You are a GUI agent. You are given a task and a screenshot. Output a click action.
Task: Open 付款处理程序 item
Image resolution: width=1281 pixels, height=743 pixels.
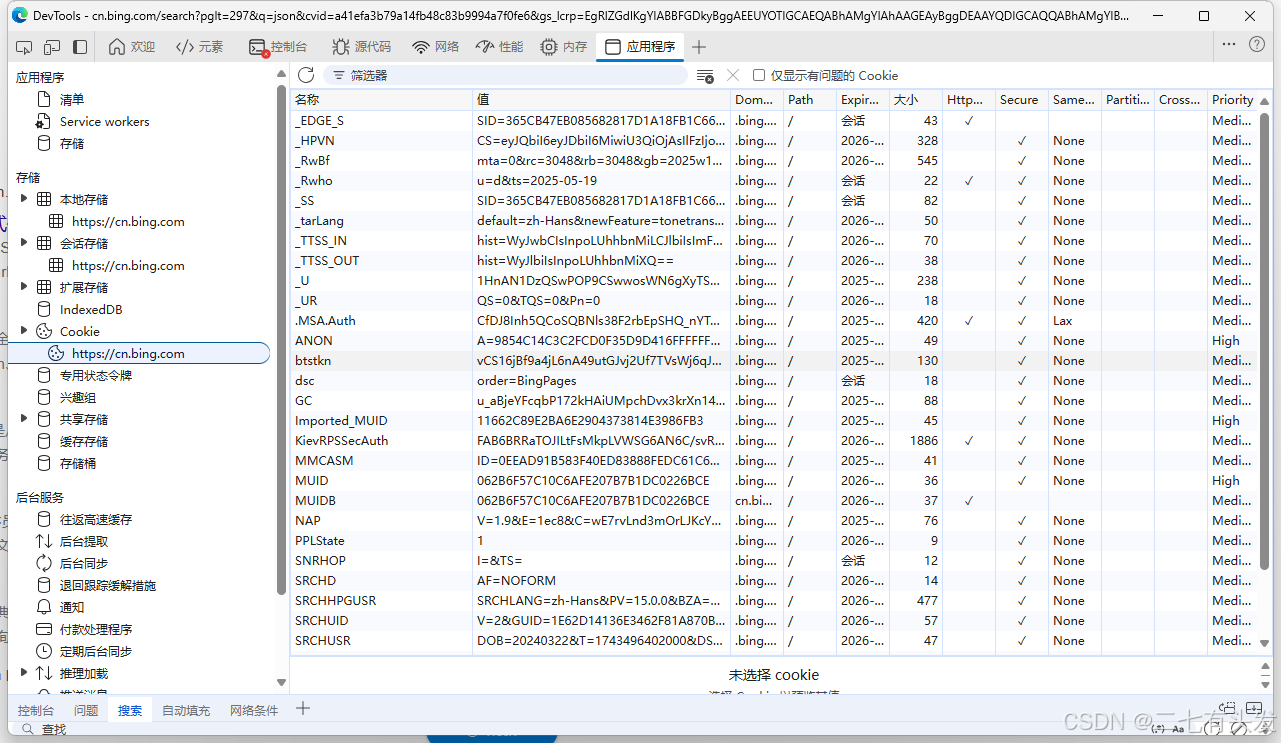(x=96, y=629)
